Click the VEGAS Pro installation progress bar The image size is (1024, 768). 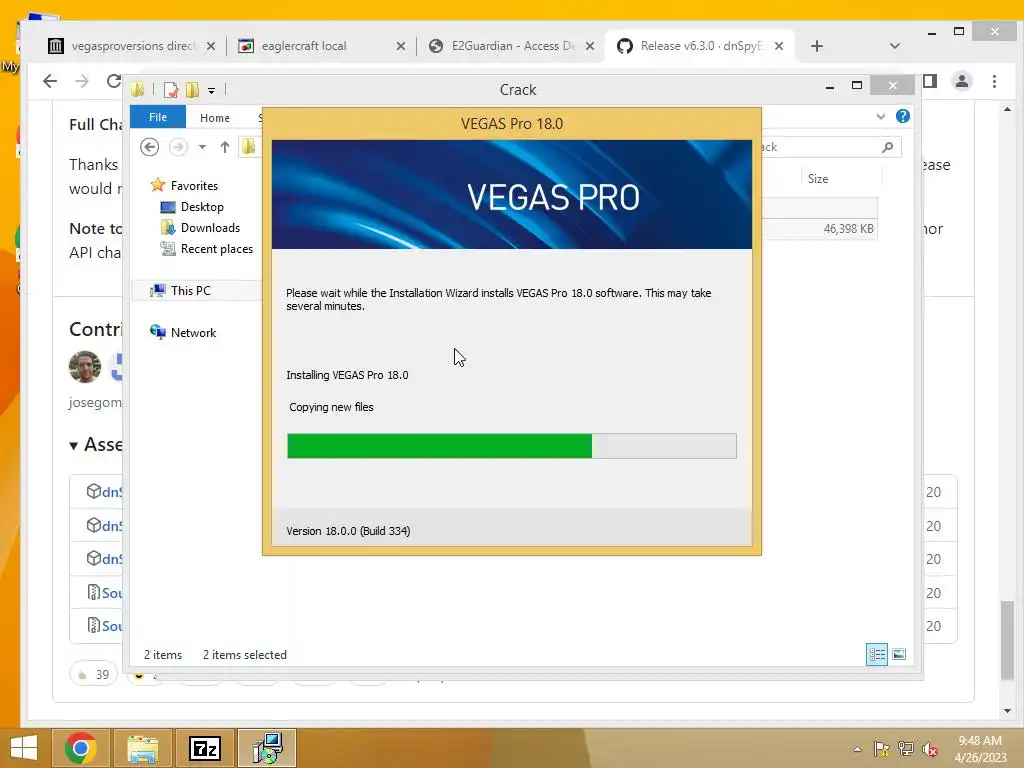(x=512, y=446)
